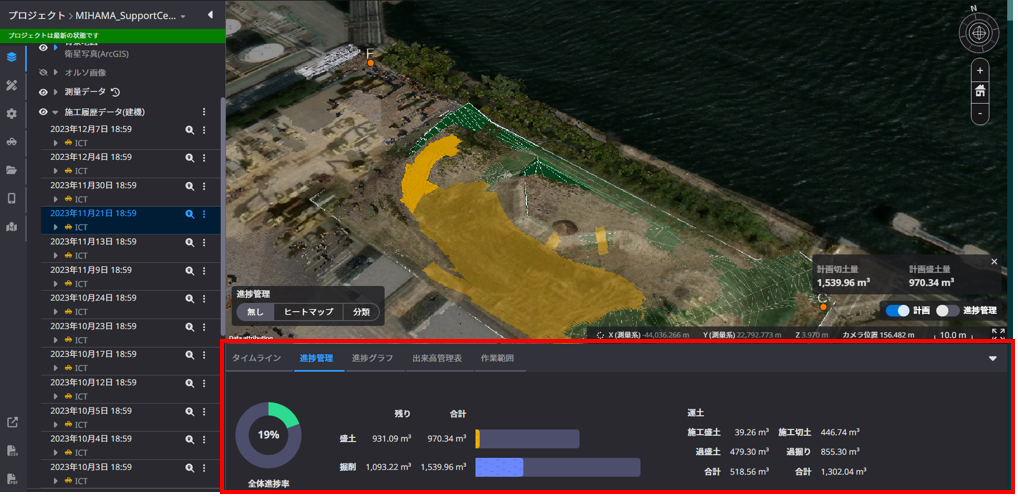The image size is (1018, 503).
Task: Reset map view with home icon
Action: (980, 92)
